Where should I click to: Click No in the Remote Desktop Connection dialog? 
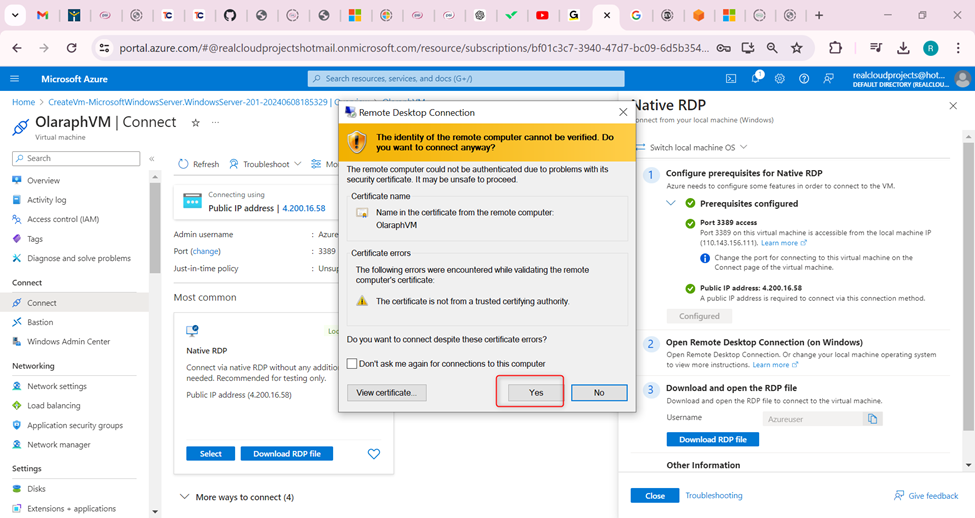click(599, 392)
